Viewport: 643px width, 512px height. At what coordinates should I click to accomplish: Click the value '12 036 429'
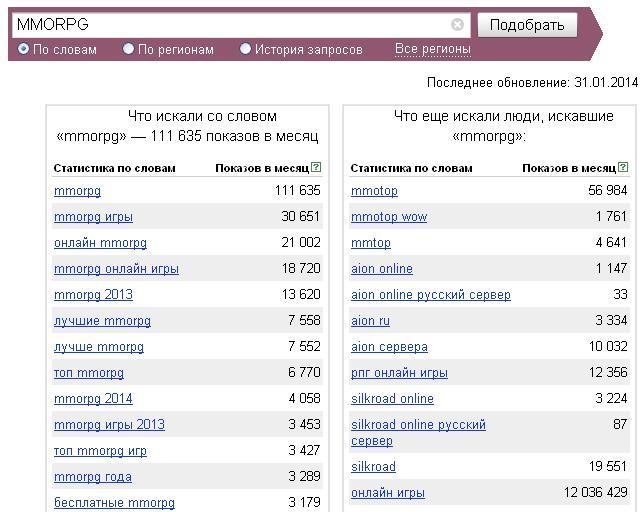click(596, 492)
